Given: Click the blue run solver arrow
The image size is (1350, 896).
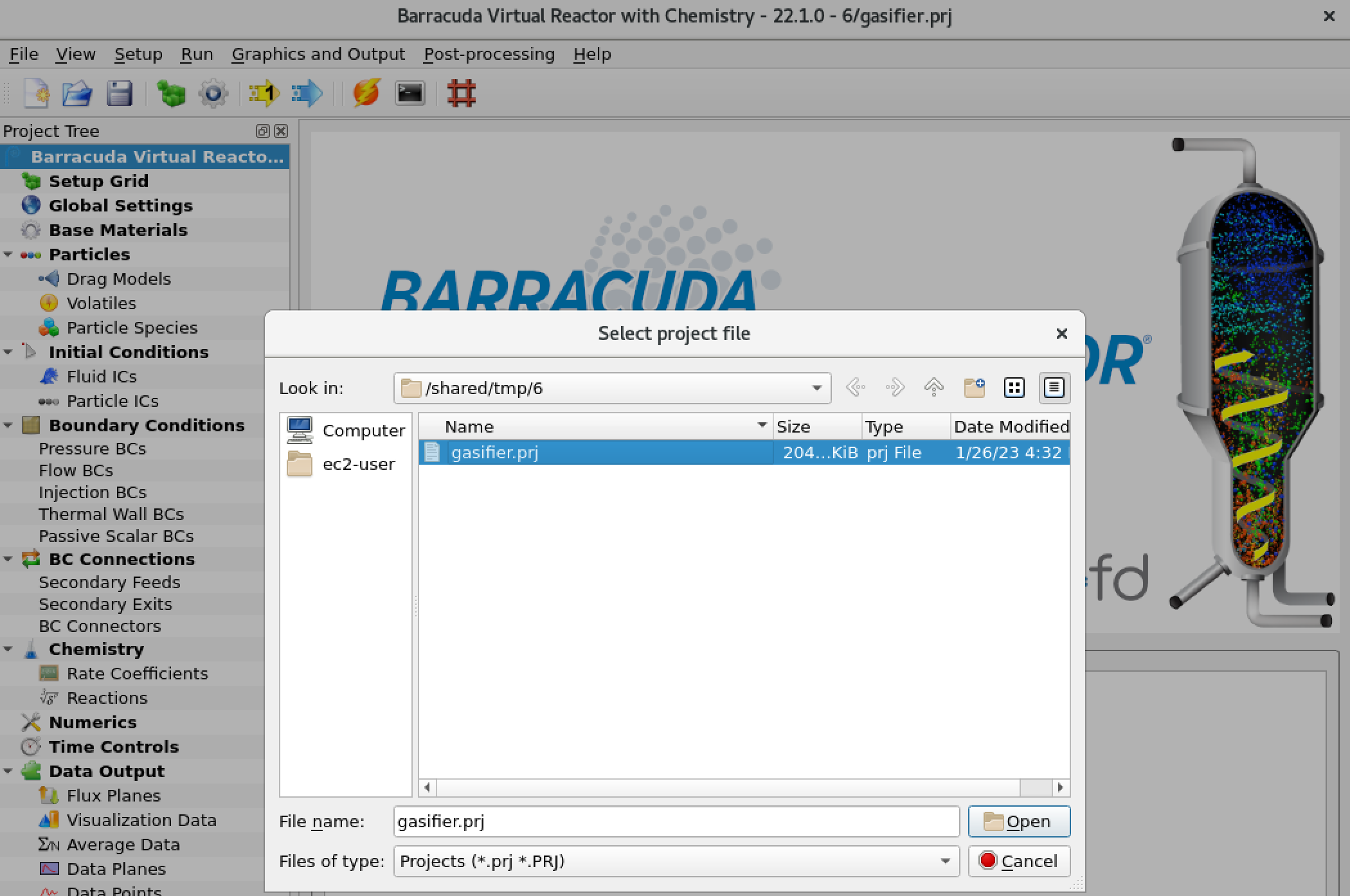Looking at the screenshot, I should coord(306,94).
